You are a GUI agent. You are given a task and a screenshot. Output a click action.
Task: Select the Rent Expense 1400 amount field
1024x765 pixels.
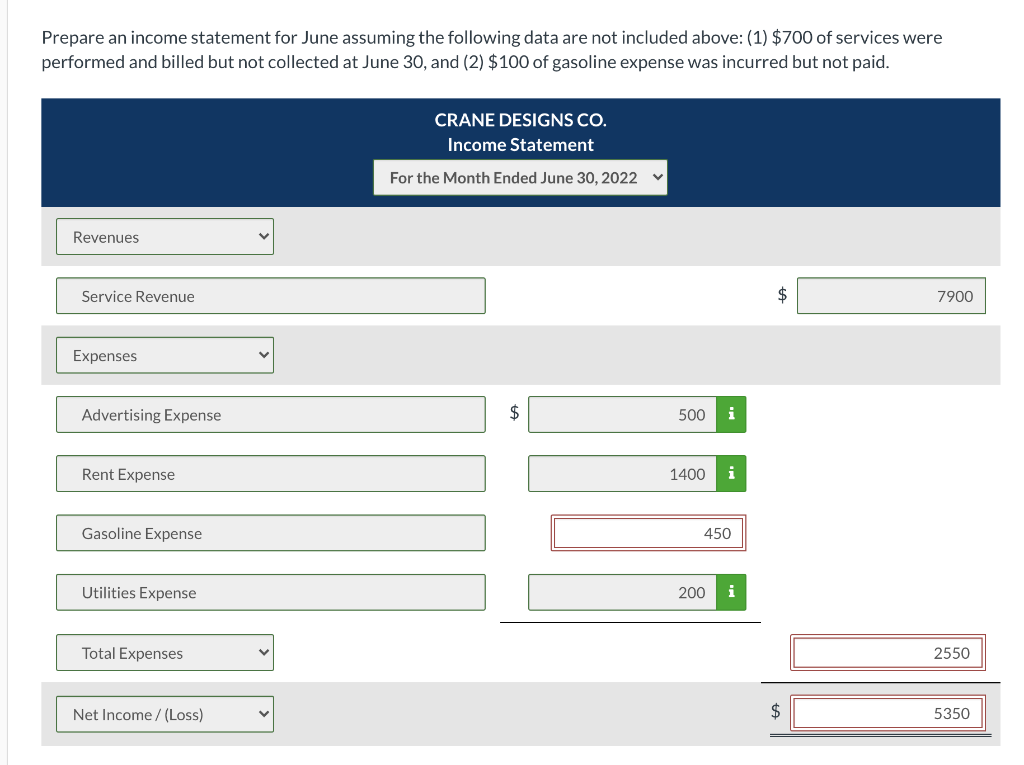click(x=622, y=474)
